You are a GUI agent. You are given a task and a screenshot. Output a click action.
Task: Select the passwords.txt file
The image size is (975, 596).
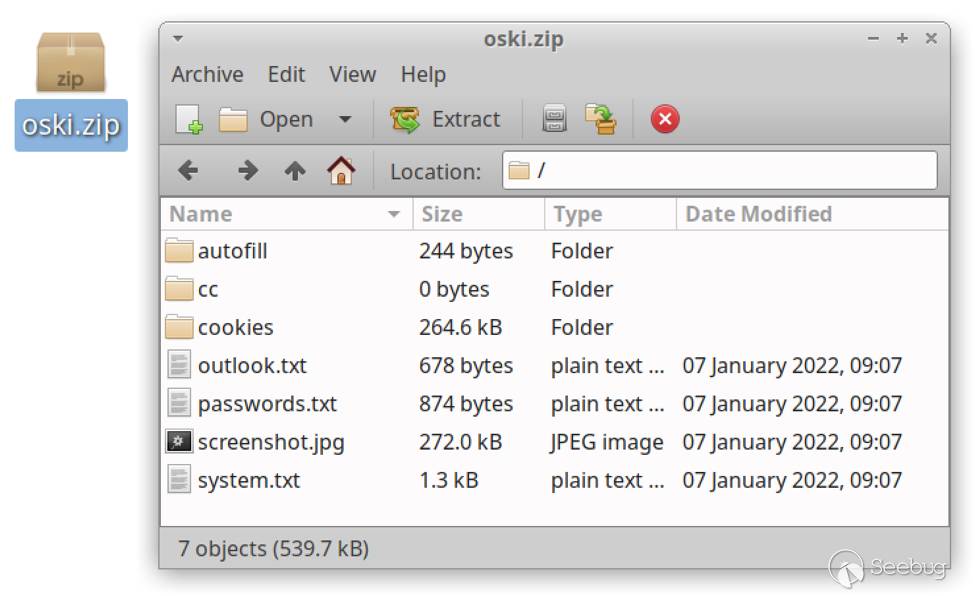(267, 404)
